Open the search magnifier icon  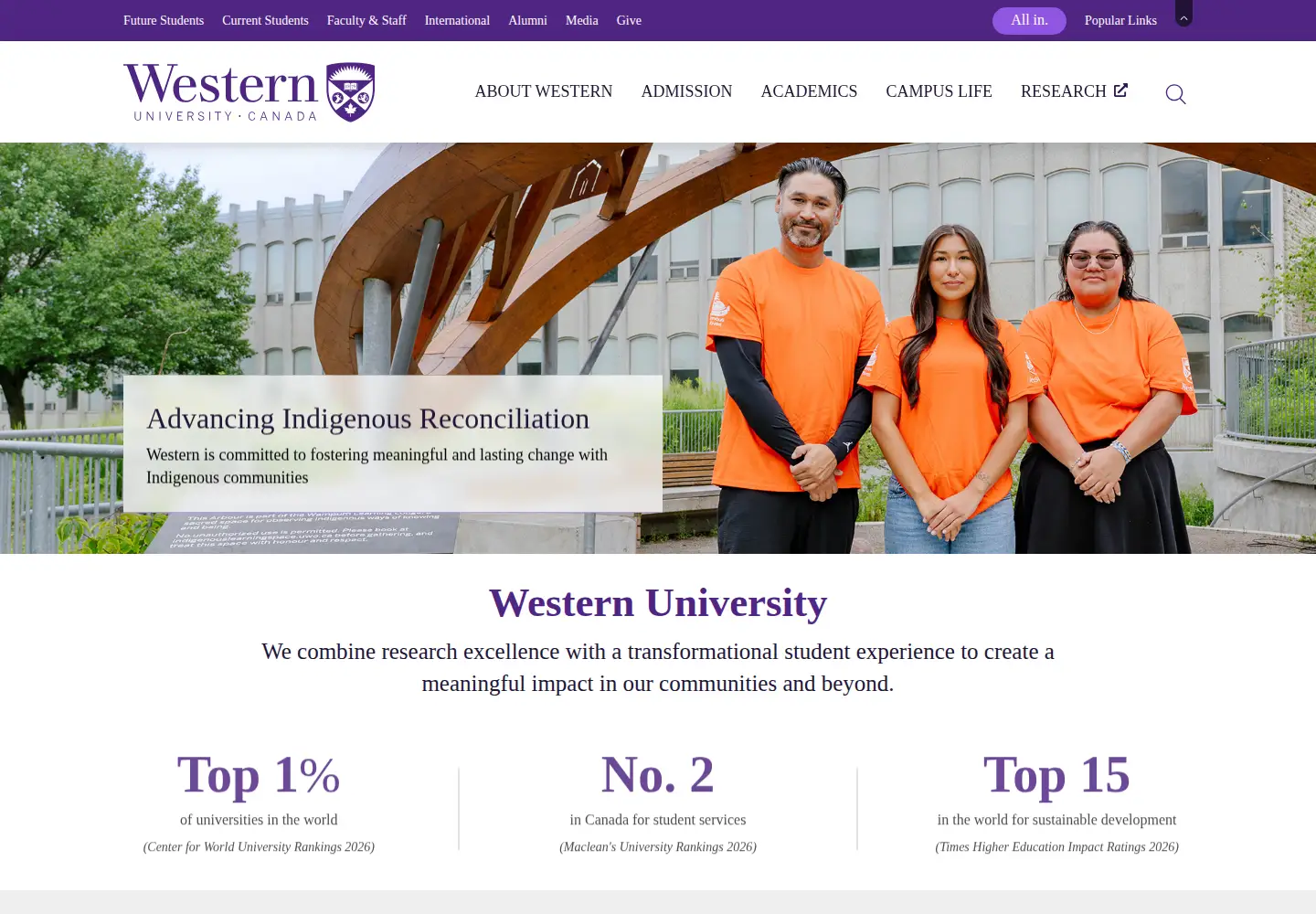coord(1175,94)
